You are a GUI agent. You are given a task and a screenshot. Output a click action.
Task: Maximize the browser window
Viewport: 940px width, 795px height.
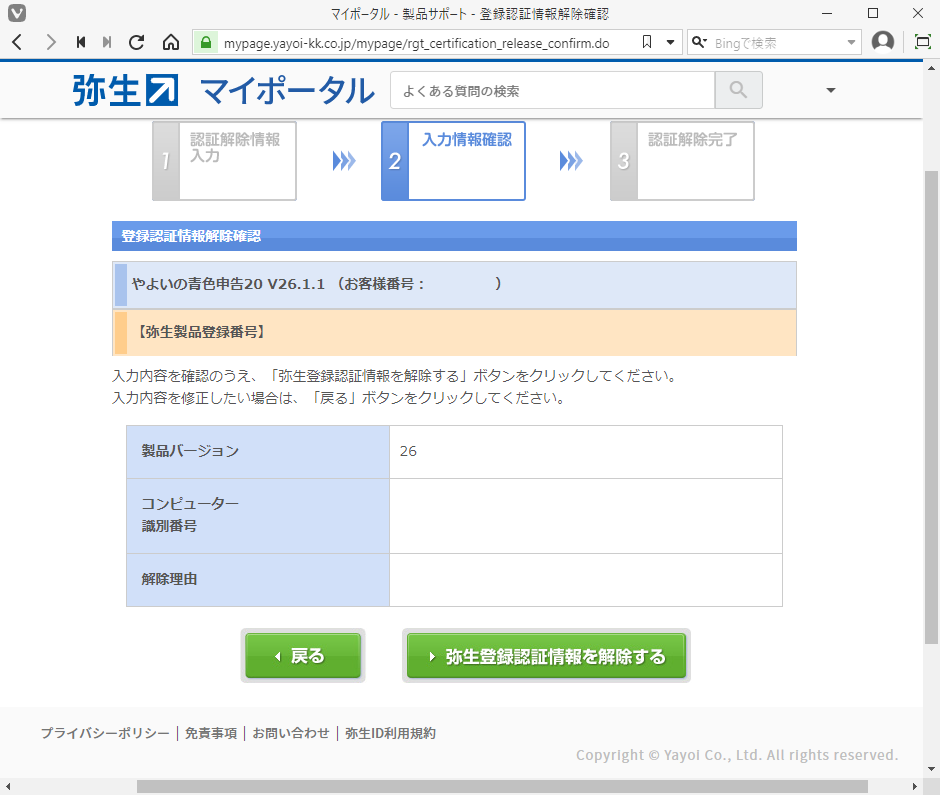point(873,13)
